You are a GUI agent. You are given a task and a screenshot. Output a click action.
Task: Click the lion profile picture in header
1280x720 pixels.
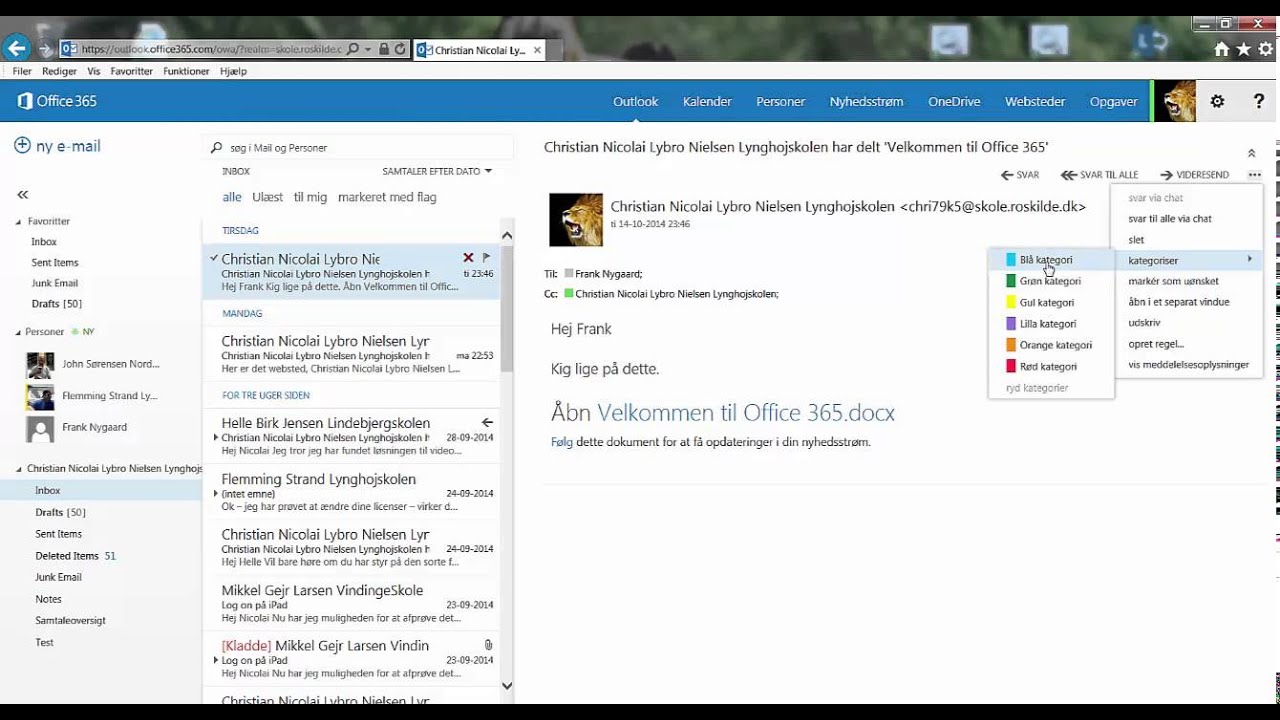pyautogui.click(x=1174, y=101)
